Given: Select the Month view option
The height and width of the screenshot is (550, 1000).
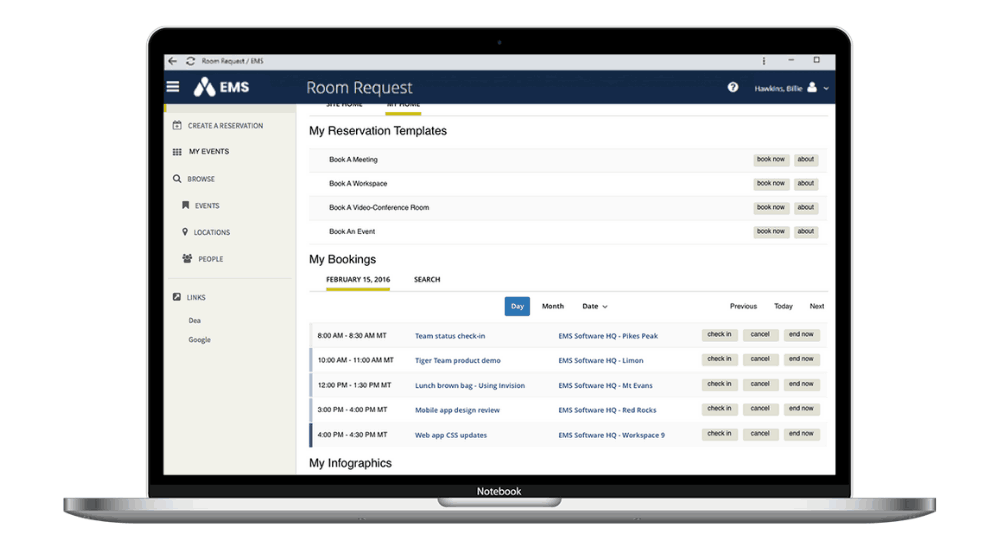Looking at the screenshot, I should click(x=553, y=306).
